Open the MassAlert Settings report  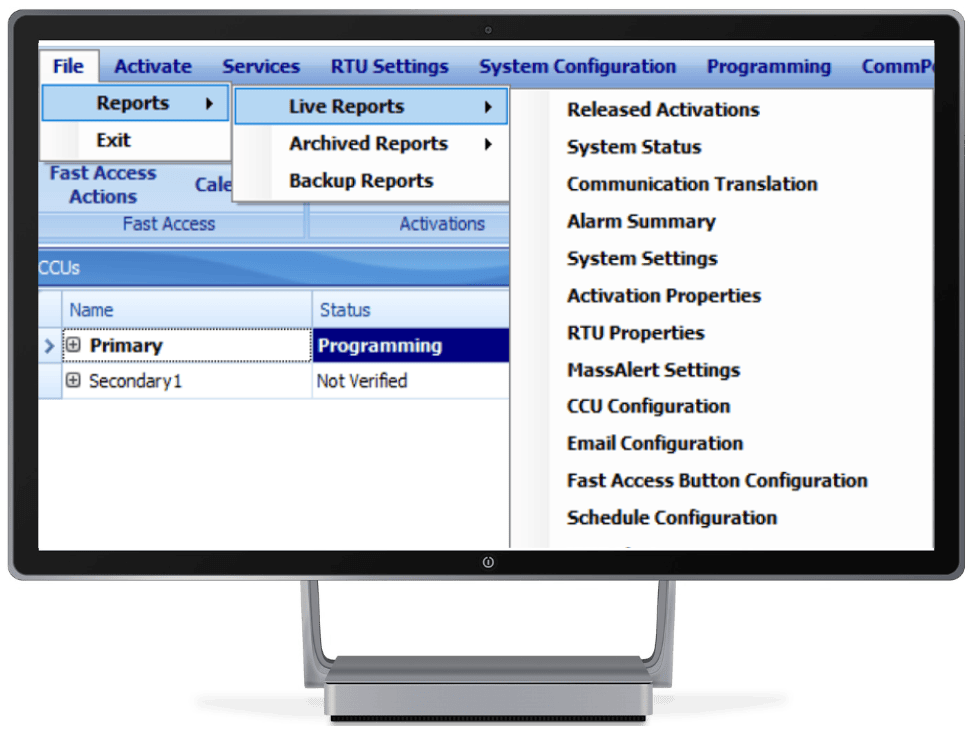[x=653, y=369]
